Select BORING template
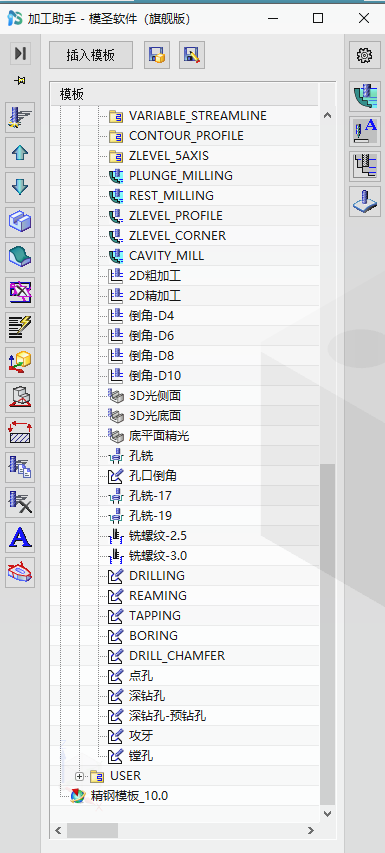Viewport: 385px width, 853px height. point(153,635)
